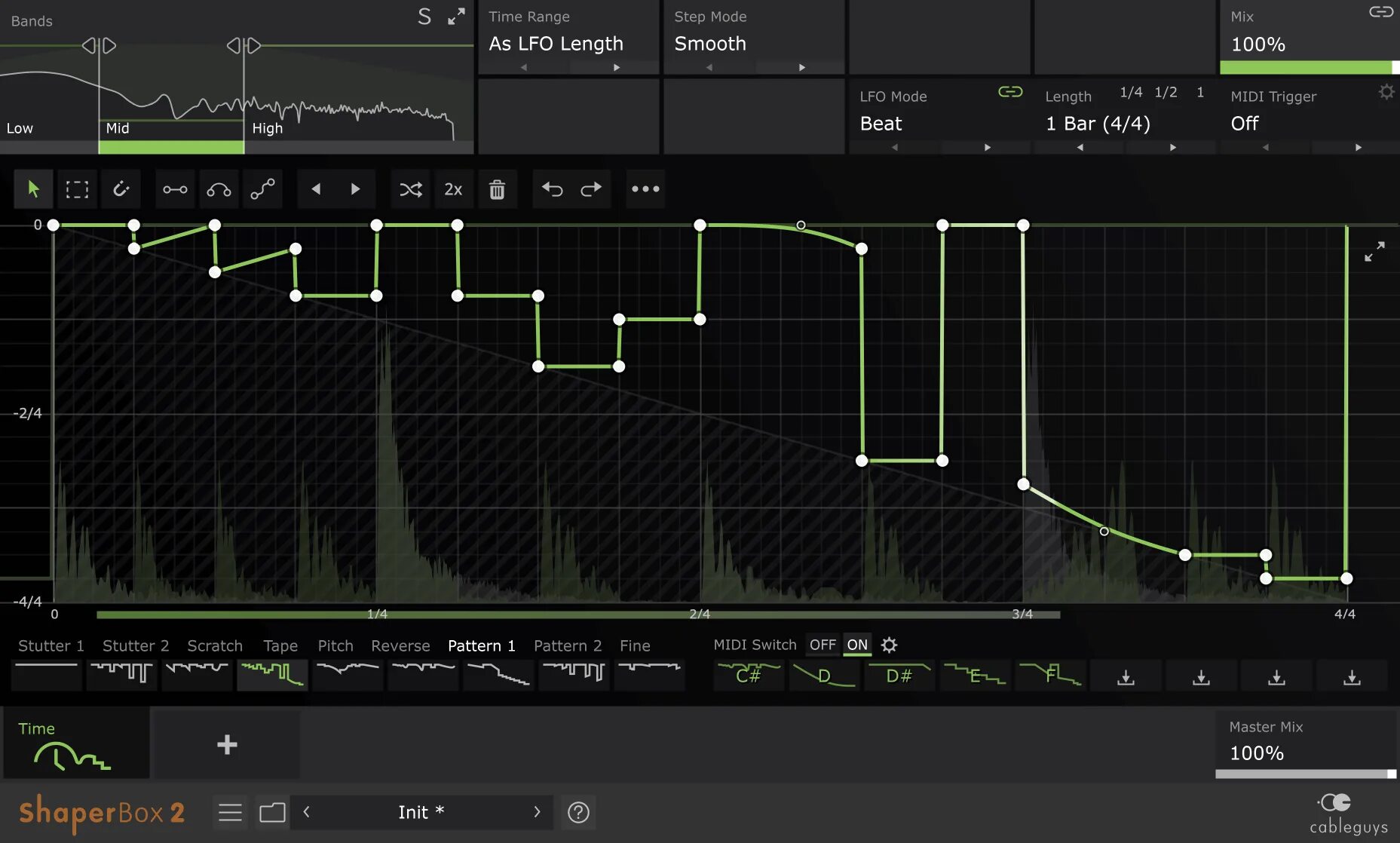Click the Step Mode left arrow

[x=709, y=66]
